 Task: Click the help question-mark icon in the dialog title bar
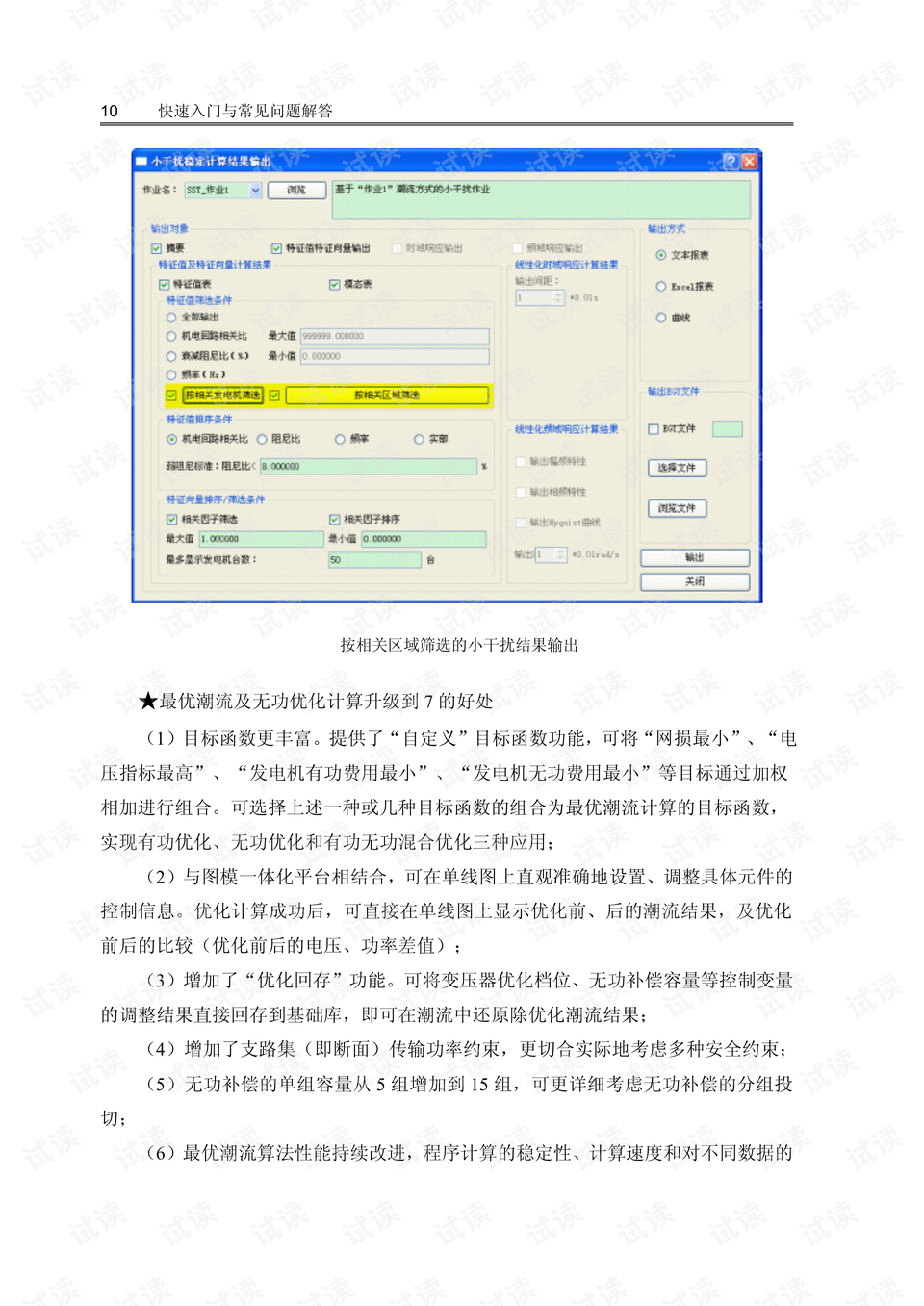730,162
